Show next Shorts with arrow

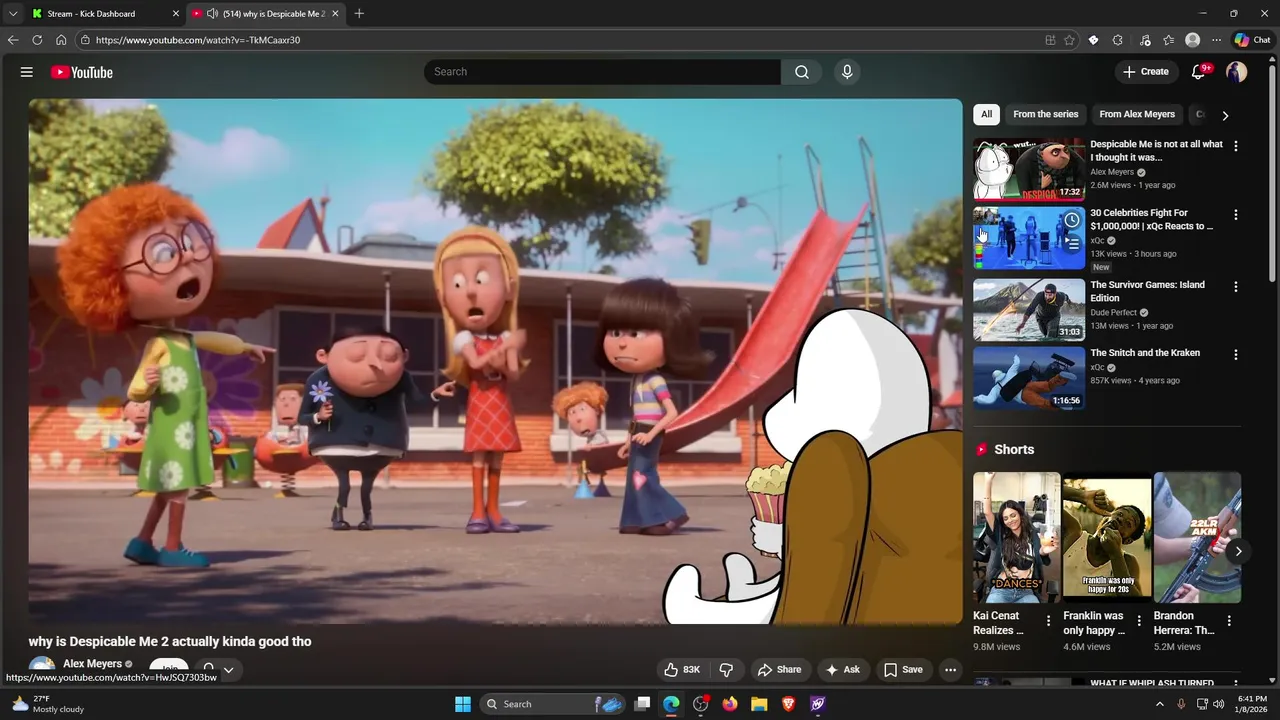click(x=1238, y=551)
